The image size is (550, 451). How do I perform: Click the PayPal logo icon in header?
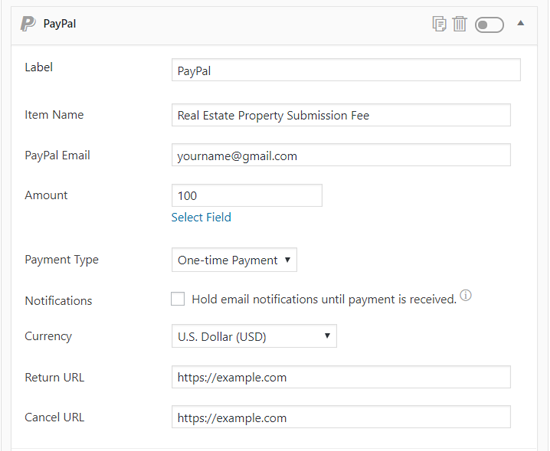coord(28,23)
